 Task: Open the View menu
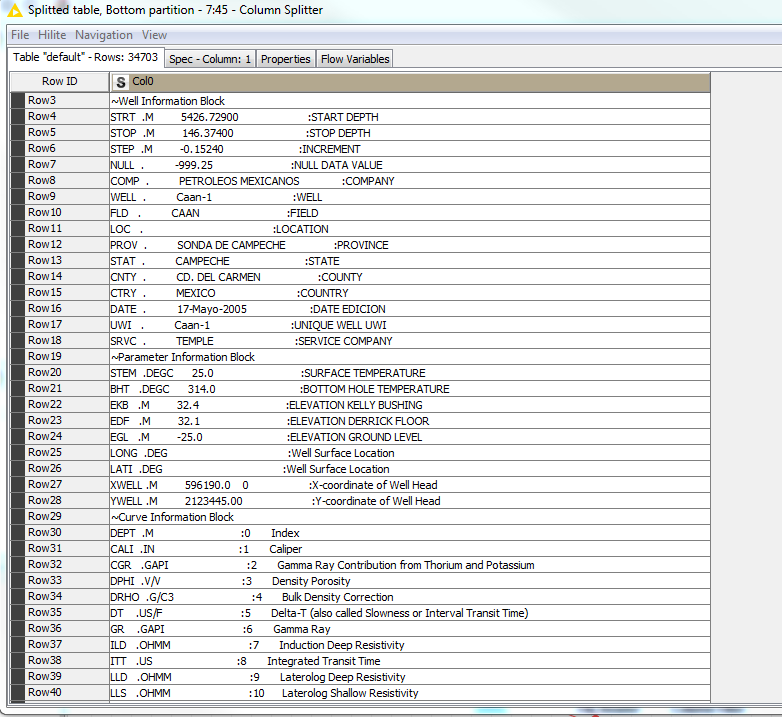[154, 35]
